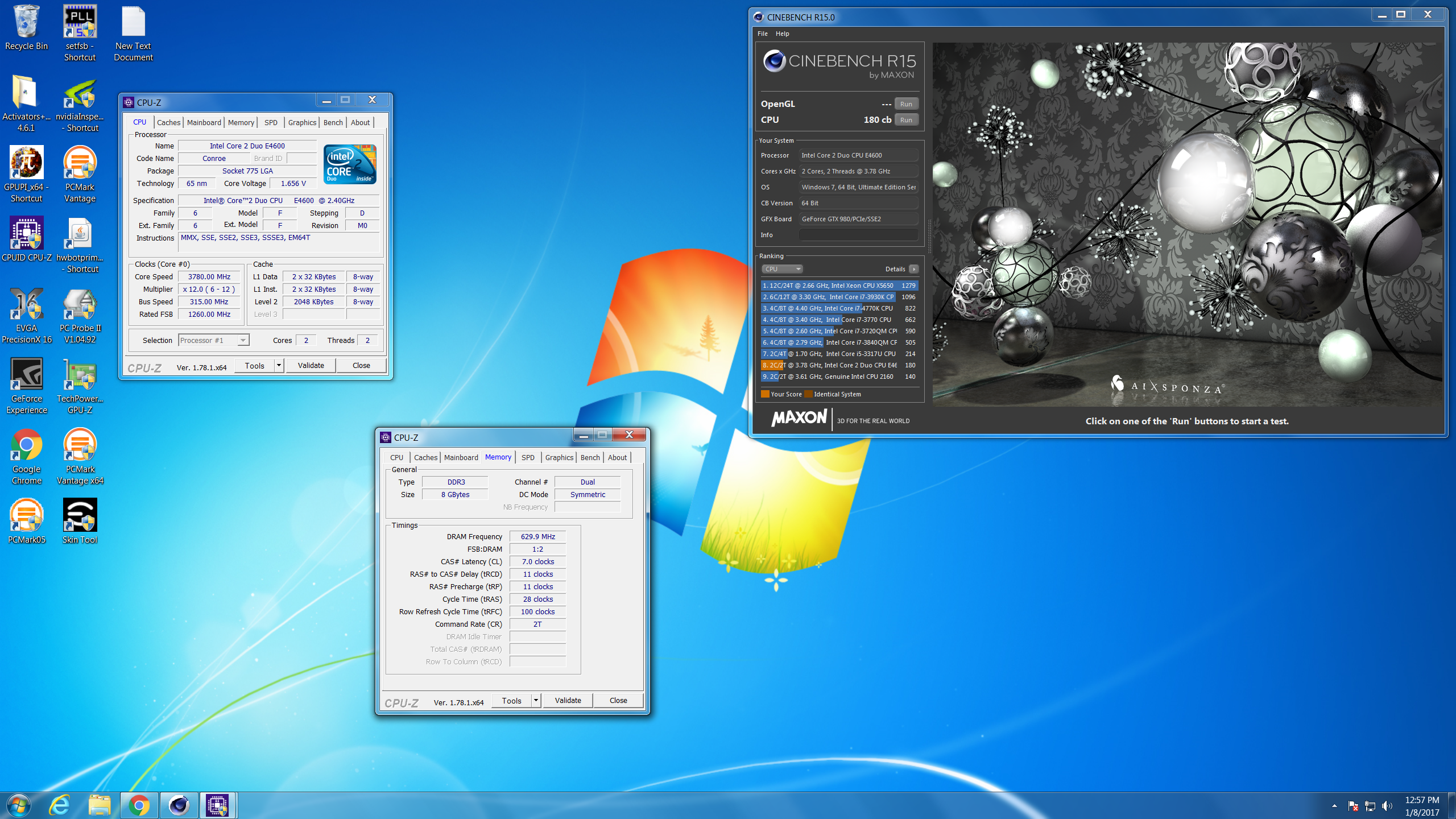Image resolution: width=1456 pixels, height=819 pixels.
Task: Launch PCMark Vantage x64 icon
Action: pos(80,456)
